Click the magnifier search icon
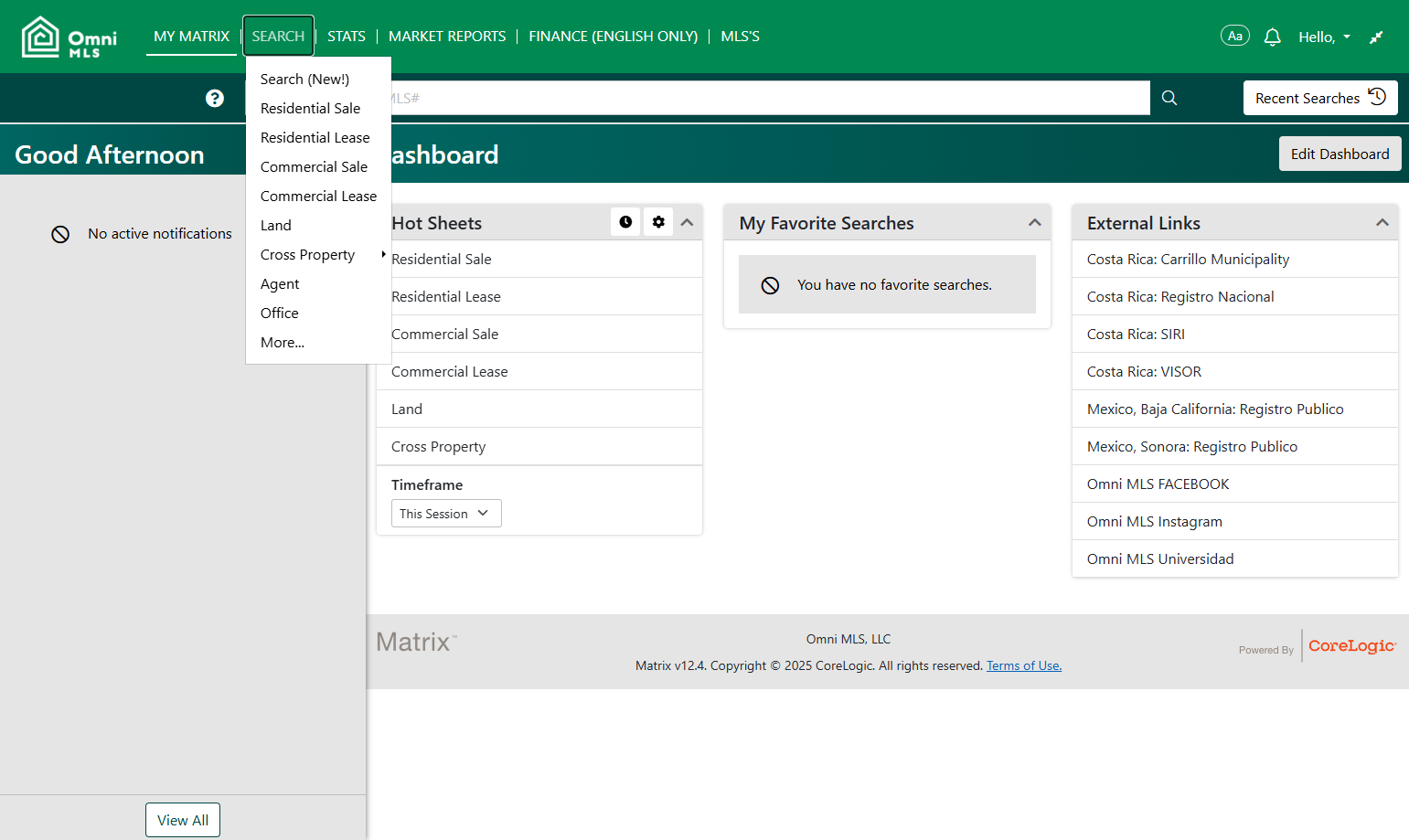Image resolution: width=1409 pixels, height=840 pixels. click(x=1169, y=98)
